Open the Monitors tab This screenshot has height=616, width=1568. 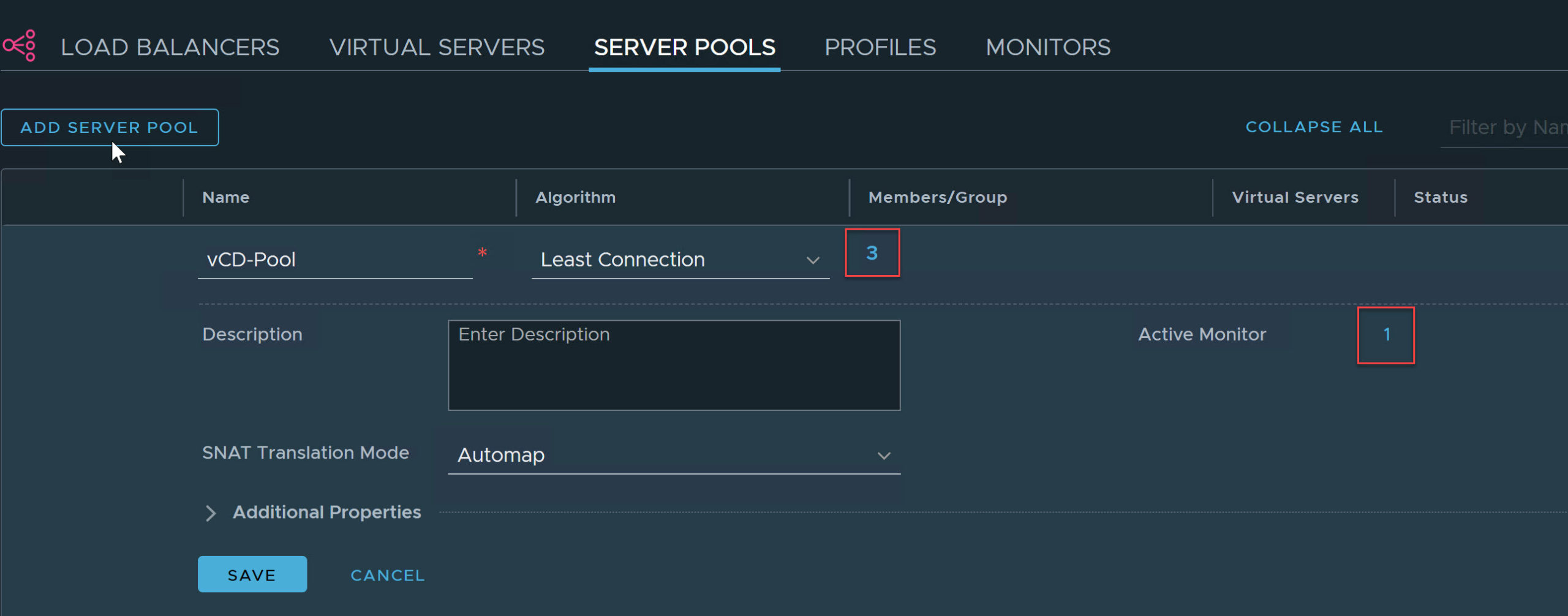[x=1047, y=47]
